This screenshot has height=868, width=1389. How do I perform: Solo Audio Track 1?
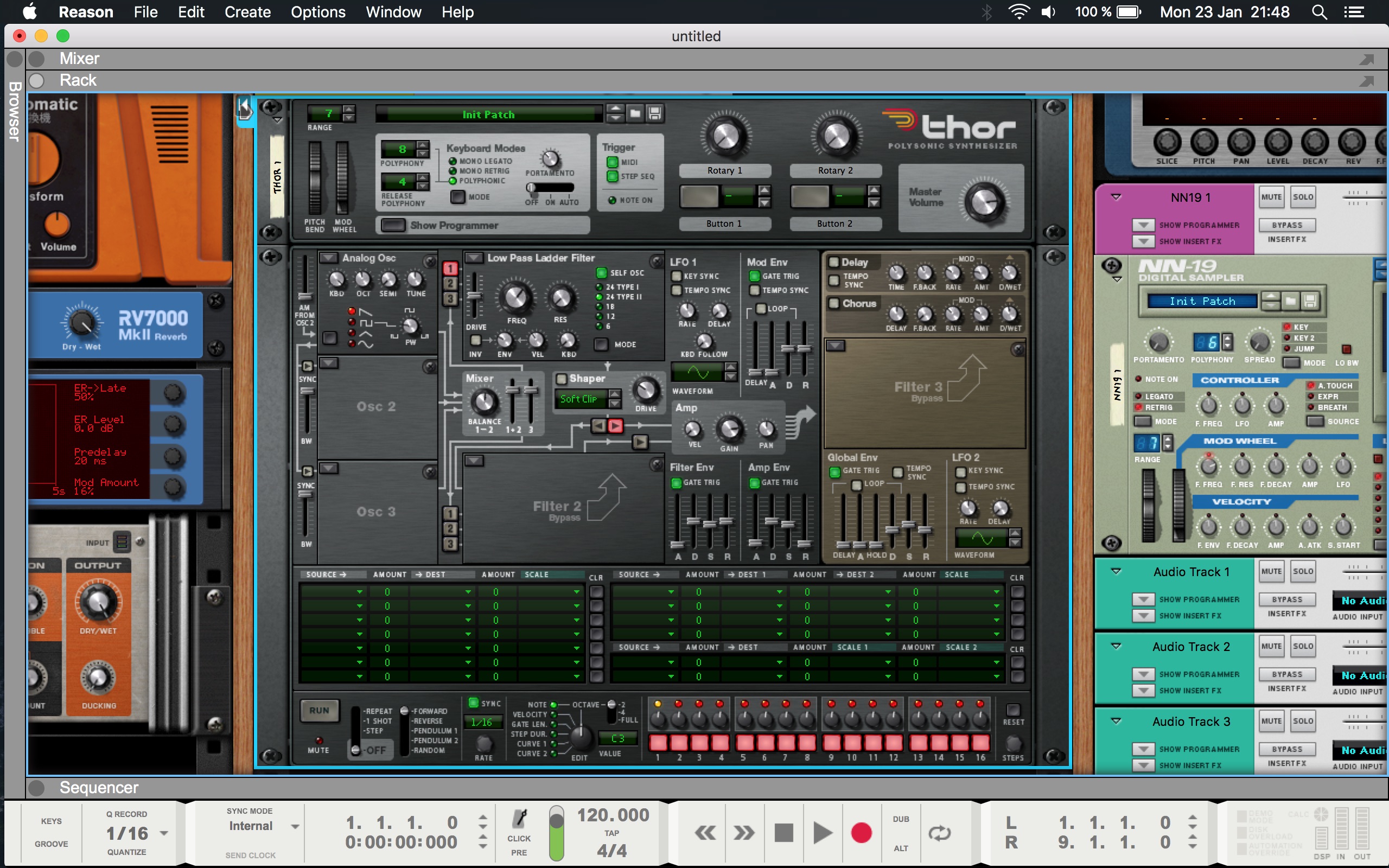point(1303,571)
